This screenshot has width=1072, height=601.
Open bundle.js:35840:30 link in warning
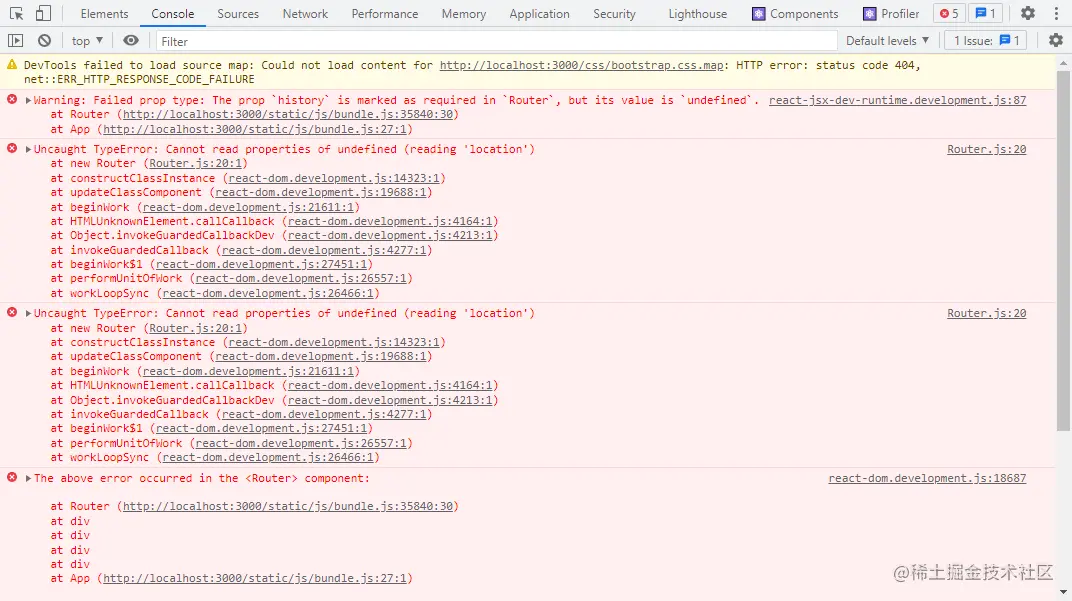tap(288, 114)
